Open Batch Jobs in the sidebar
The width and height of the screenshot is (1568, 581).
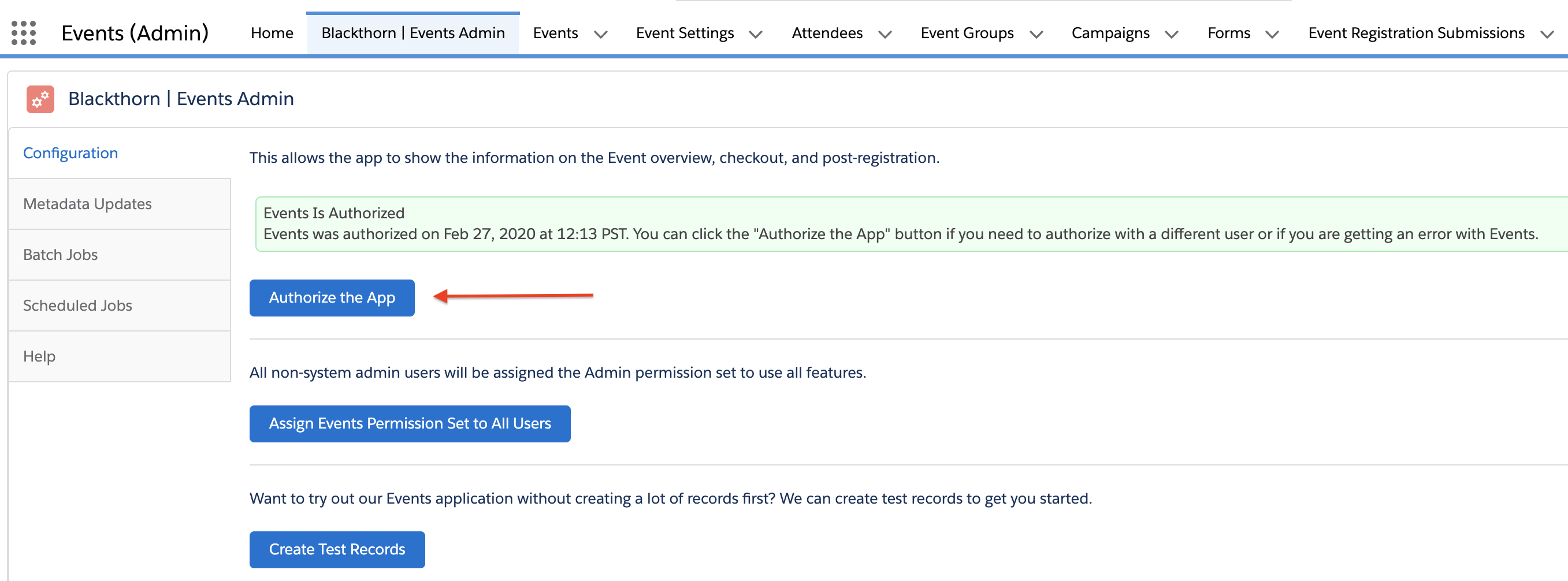tap(60, 255)
